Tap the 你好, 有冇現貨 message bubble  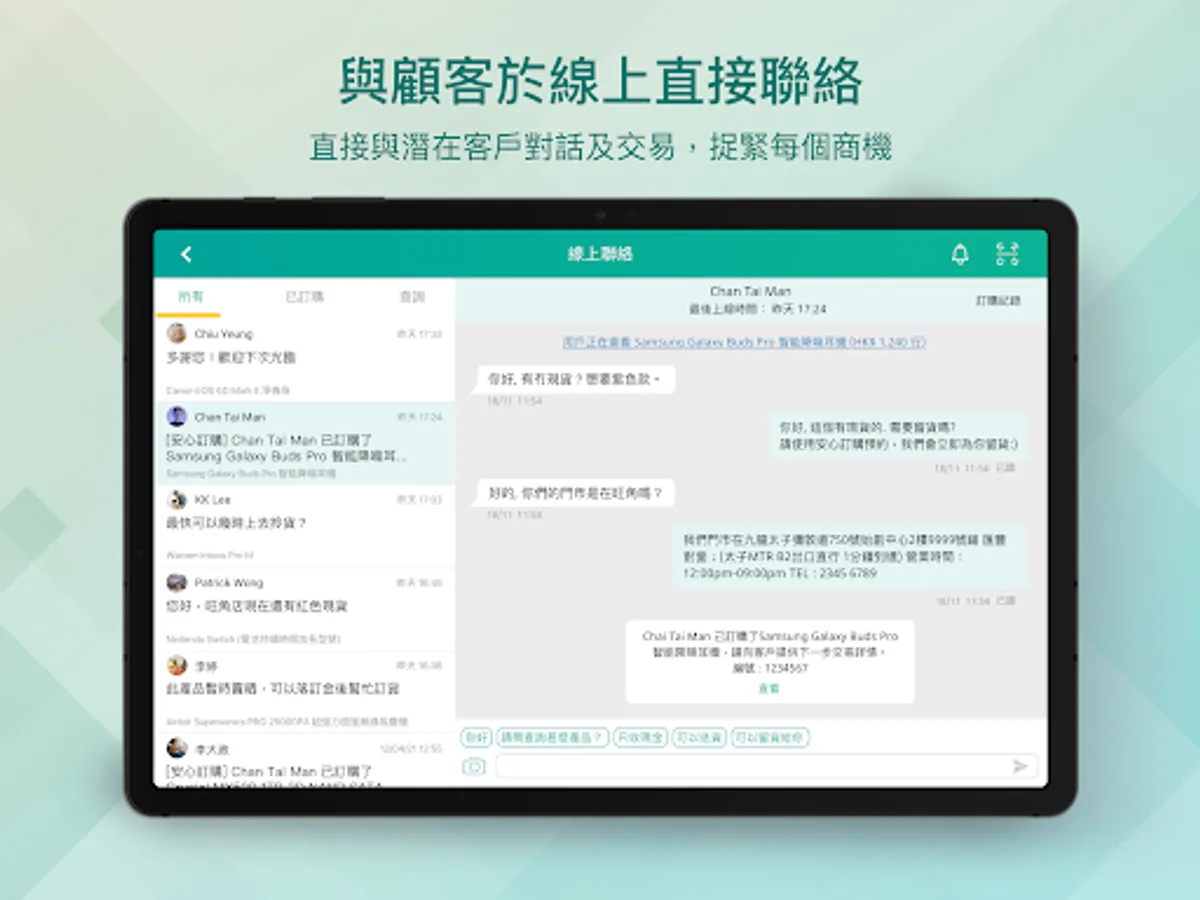[x=576, y=379]
